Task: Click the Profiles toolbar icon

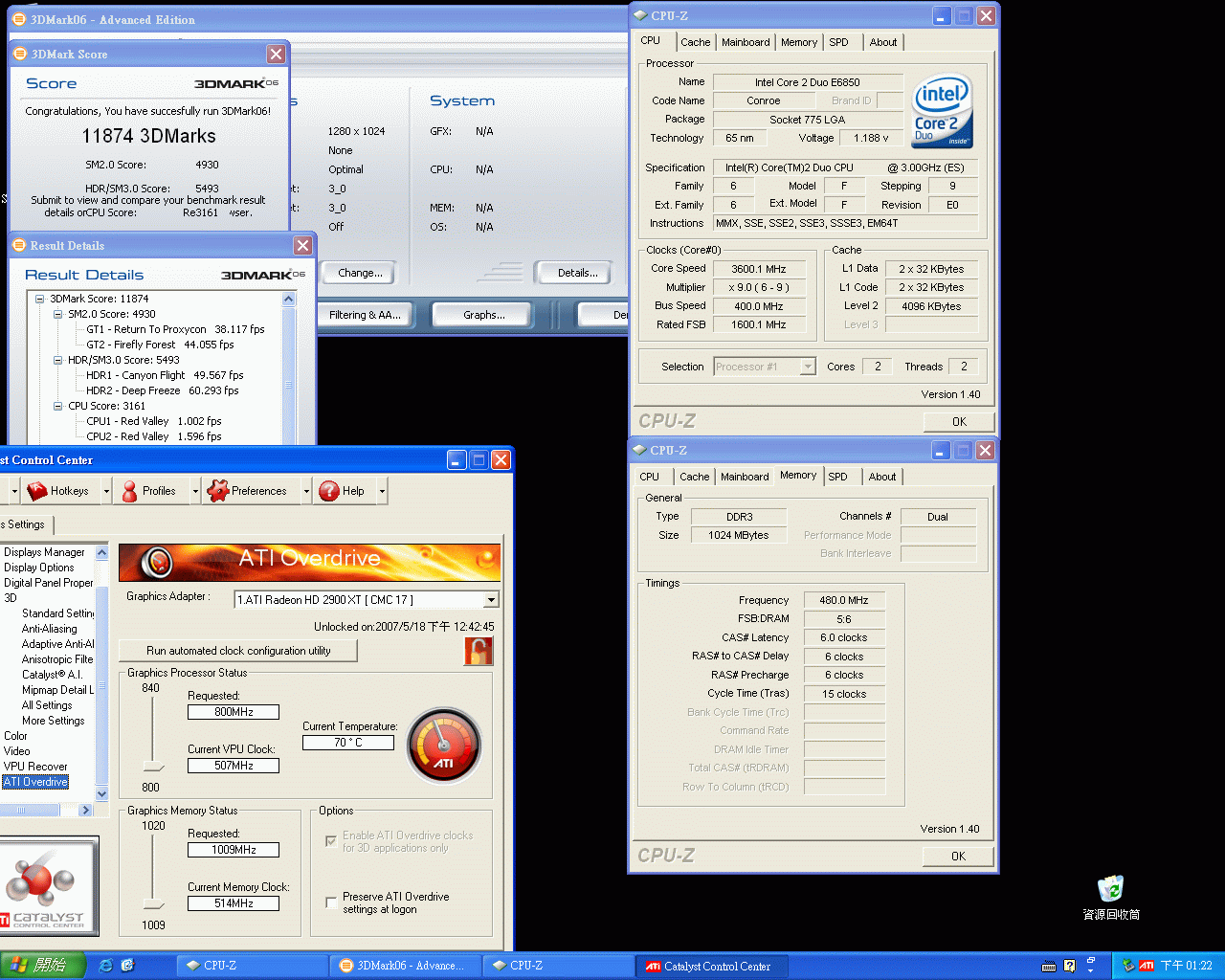Action: 129,491
